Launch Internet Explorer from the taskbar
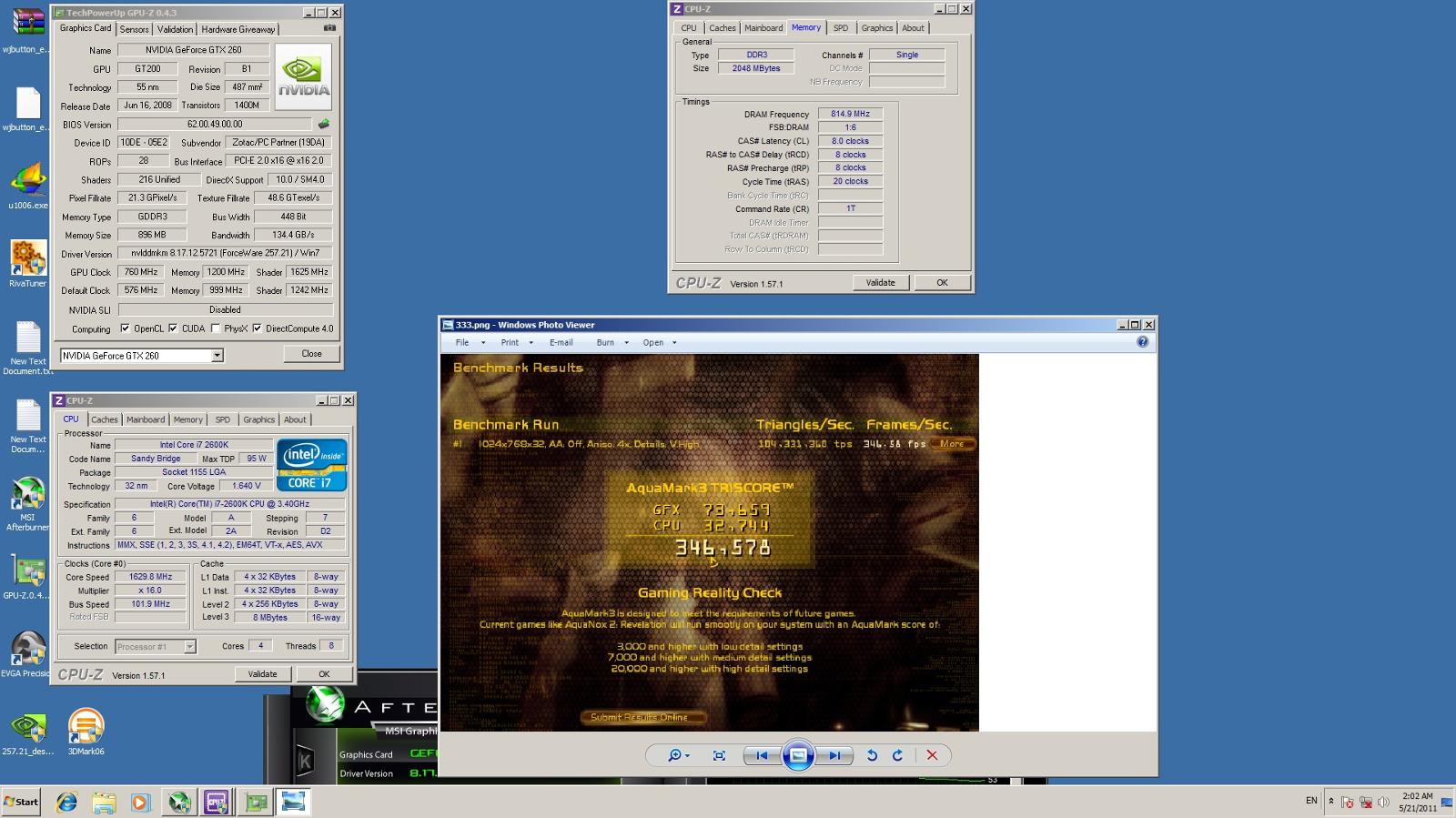 tap(66, 802)
